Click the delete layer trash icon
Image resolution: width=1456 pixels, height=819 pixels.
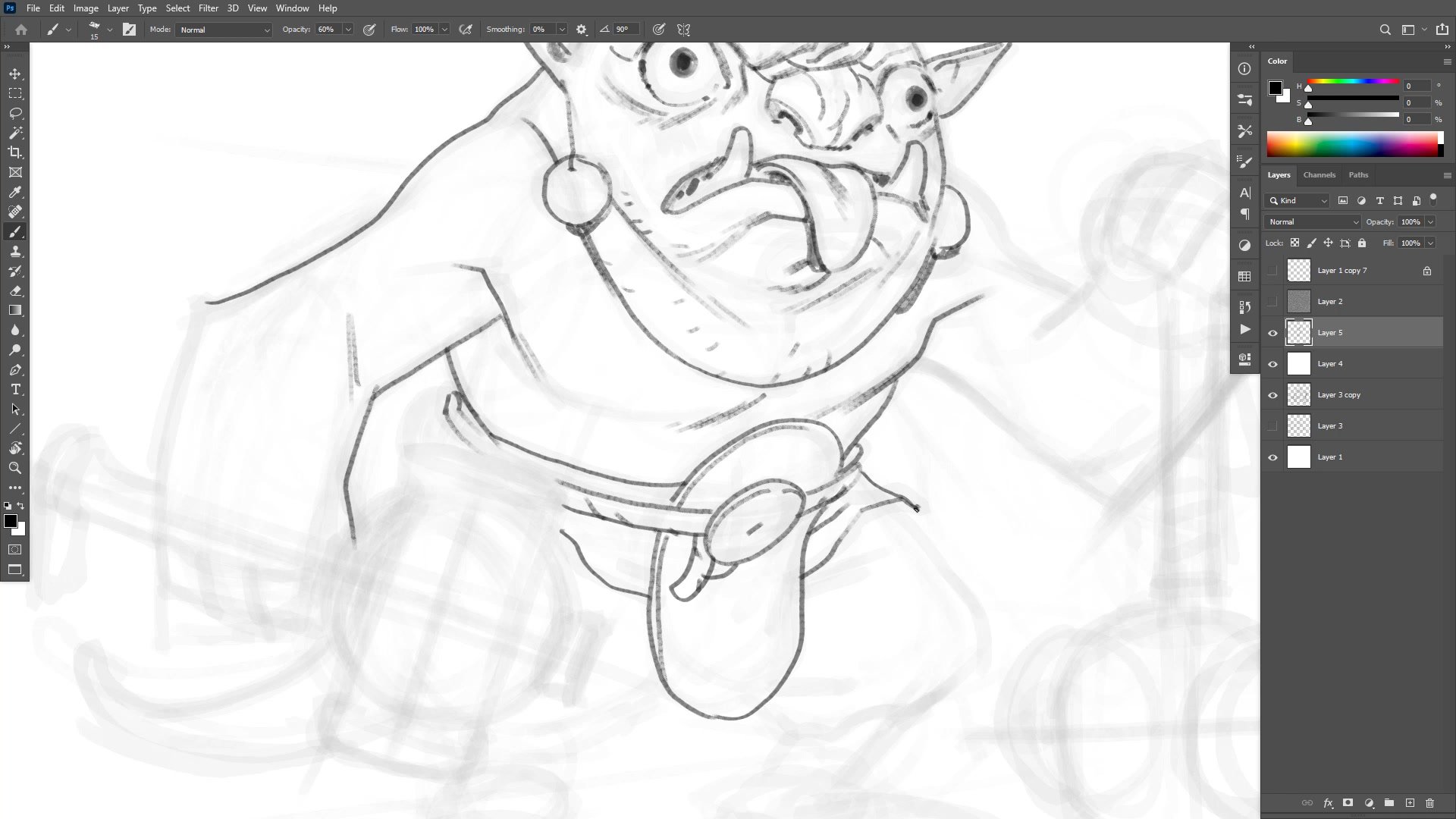pyautogui.click(x=1429, y=803)
